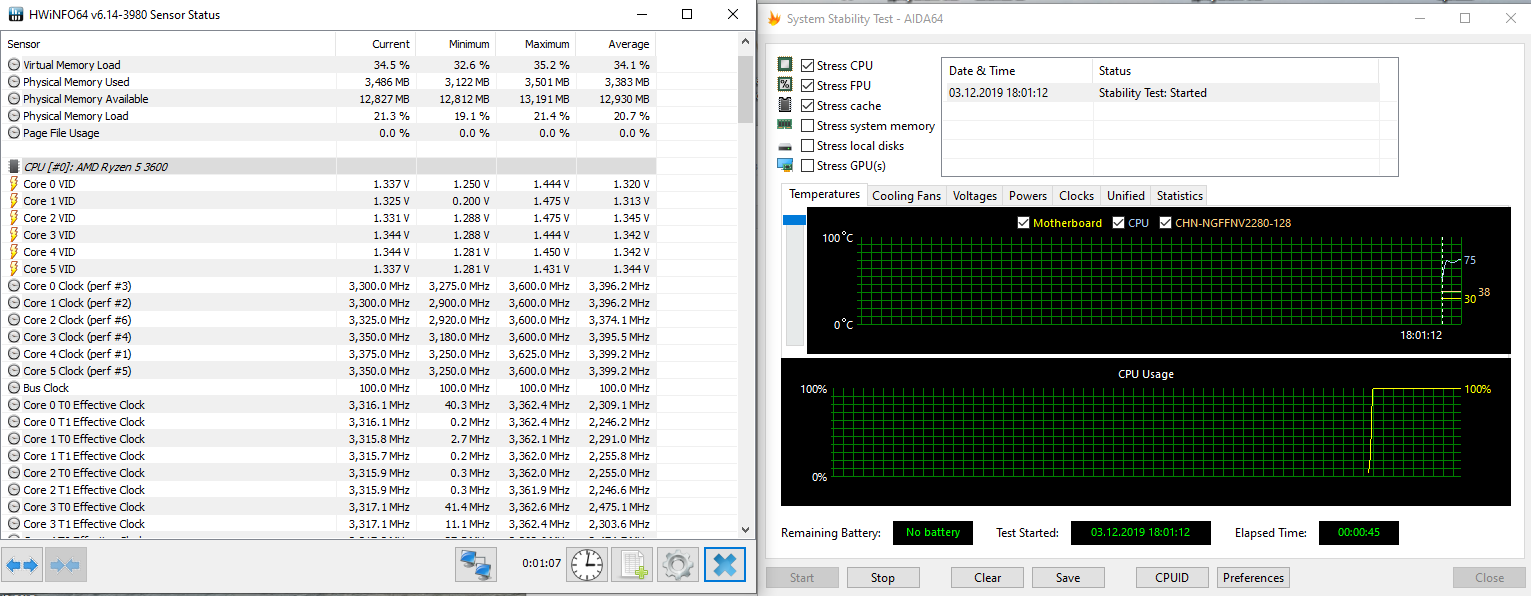Select the Core 4 Clock (perf #1) row
The height and width of the screenshot is (596, 1531).
[x=330, y=354]
